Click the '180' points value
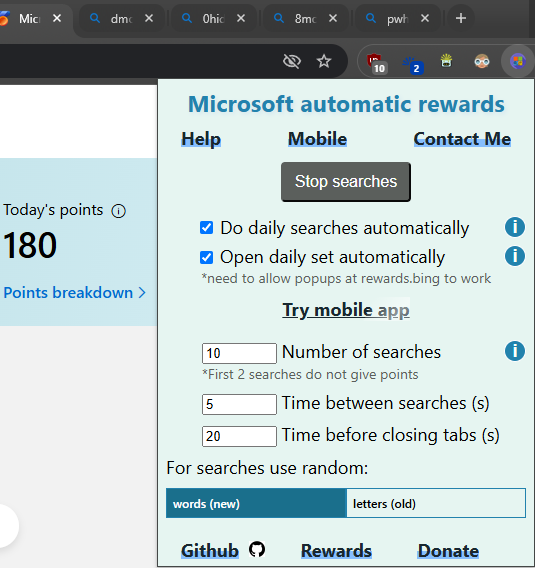Screen dimensions: 535x568 tap(30, 246)
